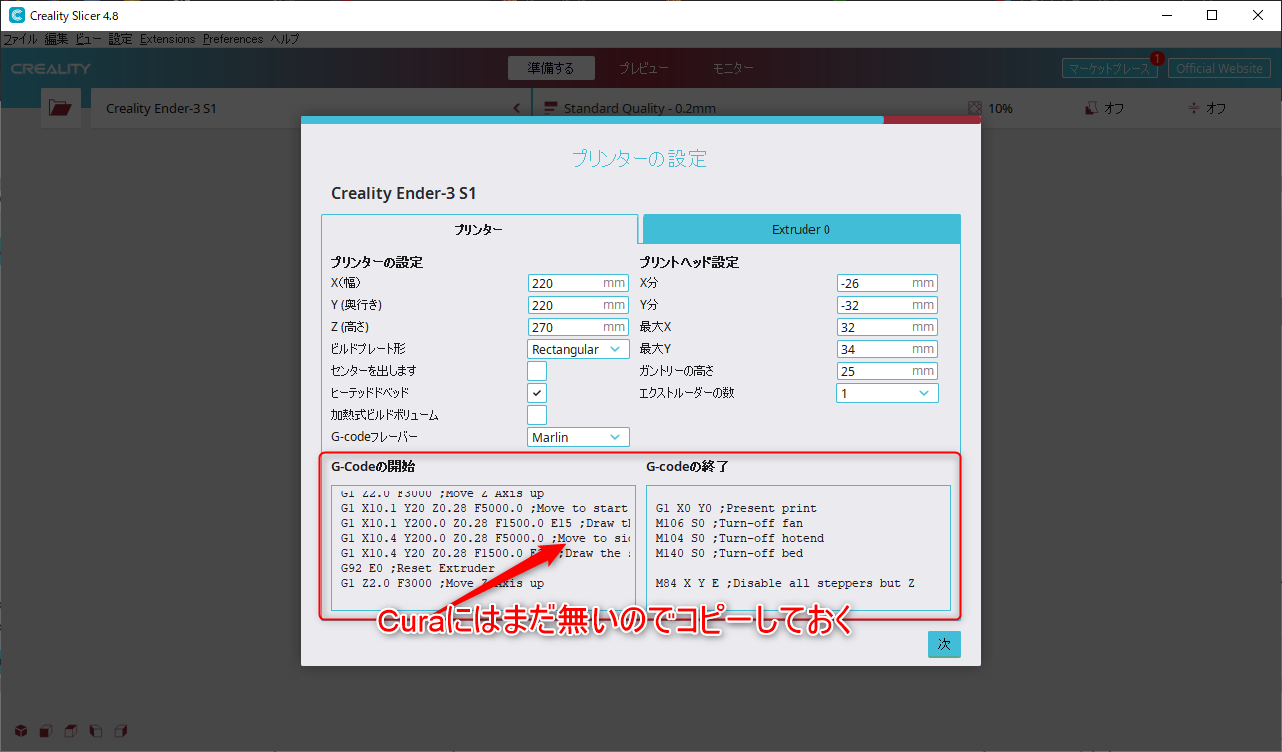Click the ガントリーの高さ input field
Viewport: 1282px width, 752px height.
(x=887, y=371)
